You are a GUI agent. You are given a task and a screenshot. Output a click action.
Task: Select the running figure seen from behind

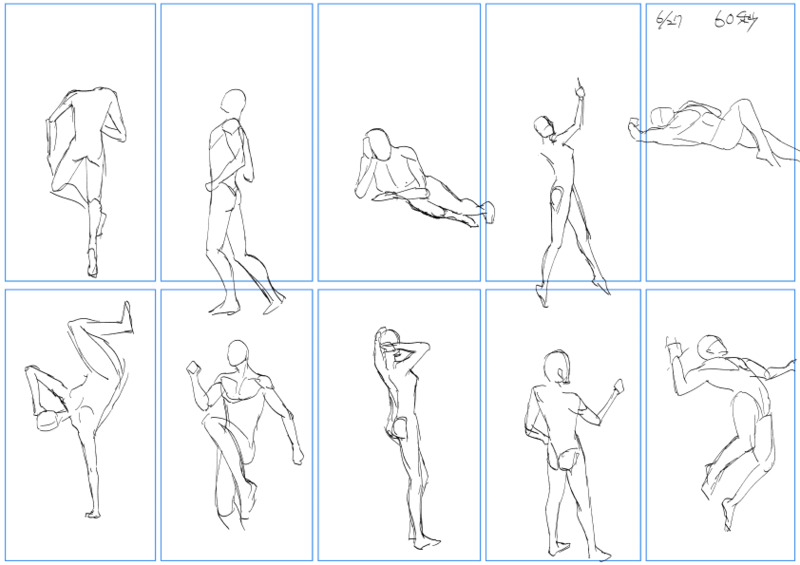point(86,183)
